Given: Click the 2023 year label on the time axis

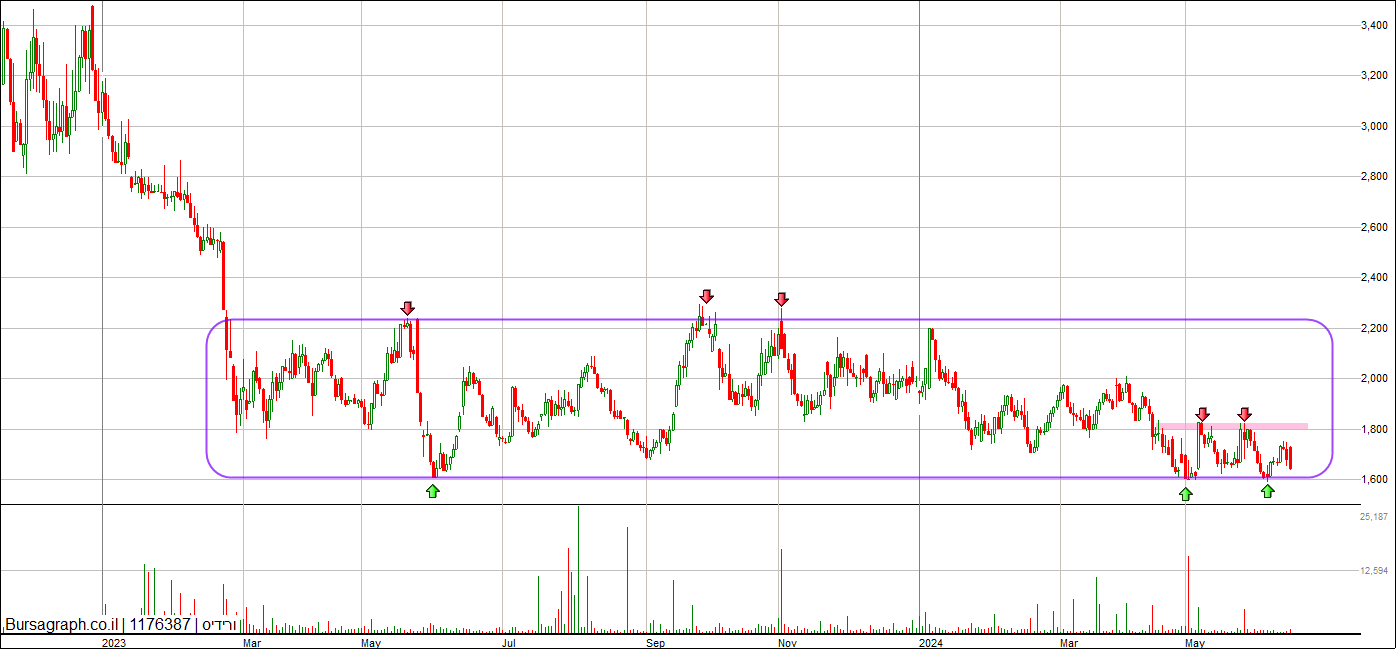Looking at the screenshot, I should [113, 643].
